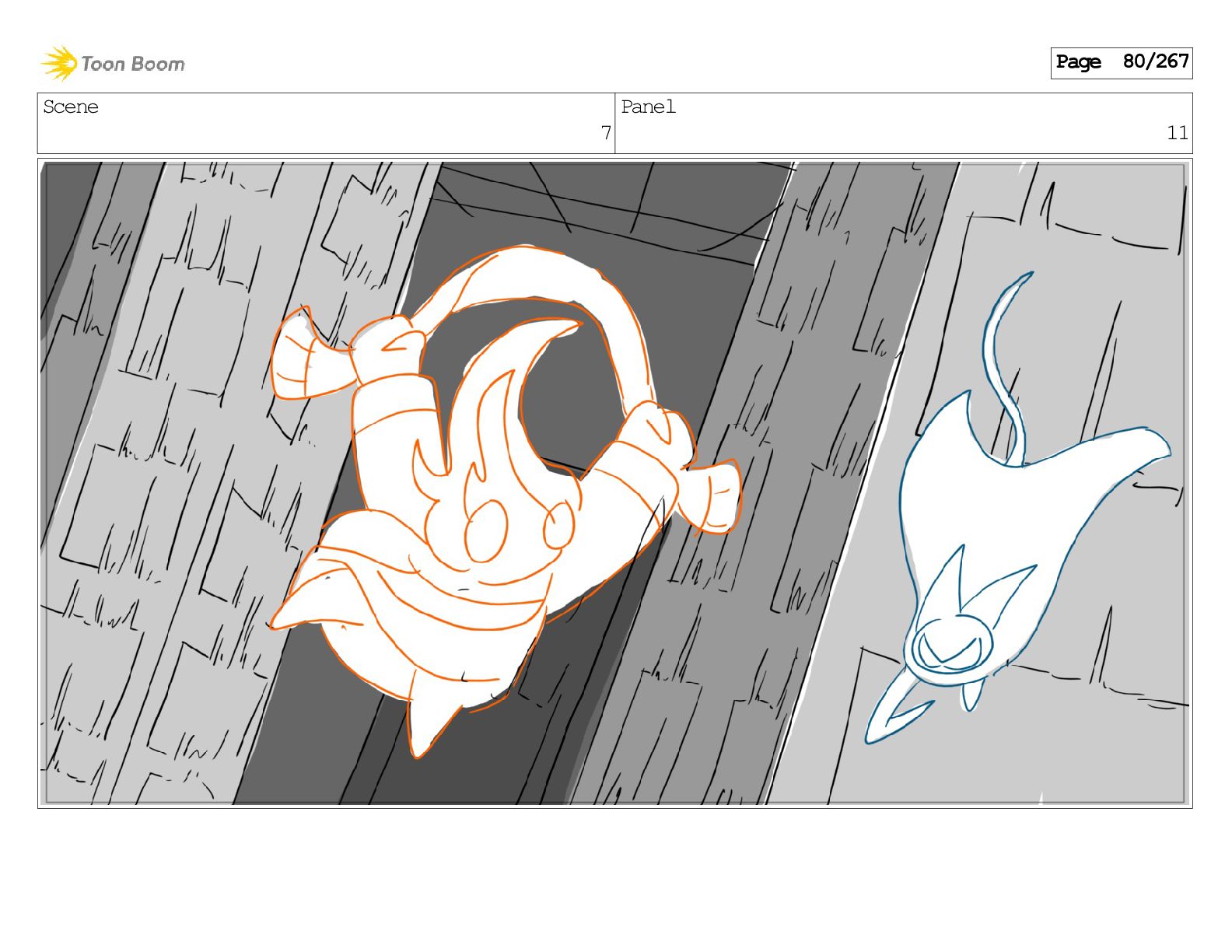Select the Scene label text
This screenshot has height=952, width=1232.
tap(71, 107)
